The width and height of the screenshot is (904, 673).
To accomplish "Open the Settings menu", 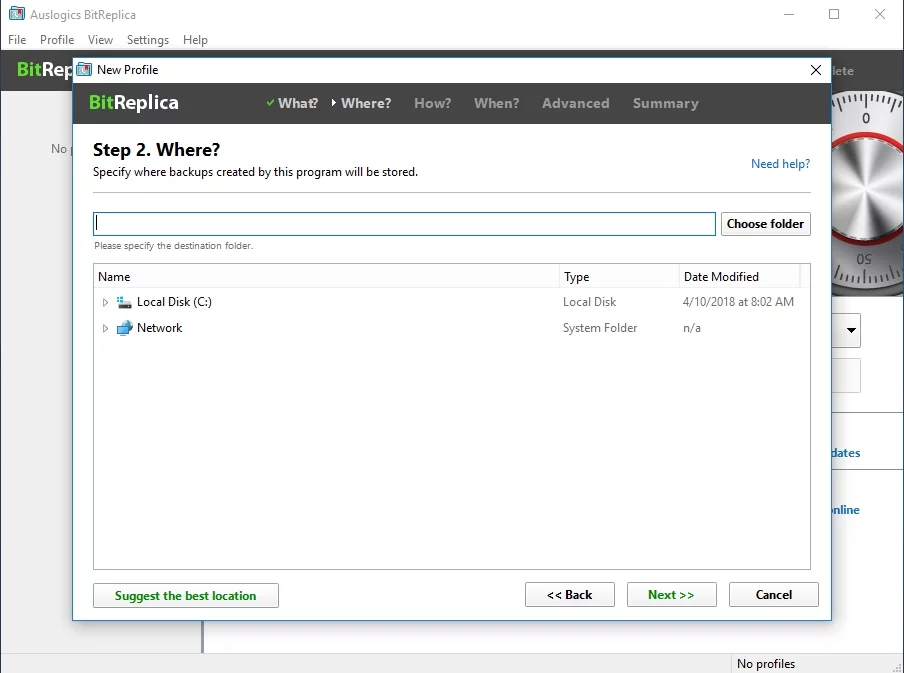I will tap(148, 40).
